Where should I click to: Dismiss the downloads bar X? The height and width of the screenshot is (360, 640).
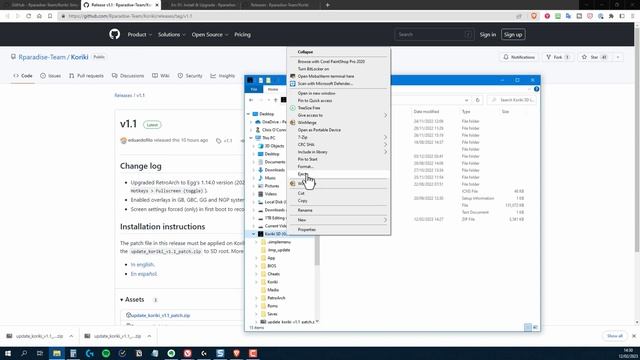tap(634, 336)
